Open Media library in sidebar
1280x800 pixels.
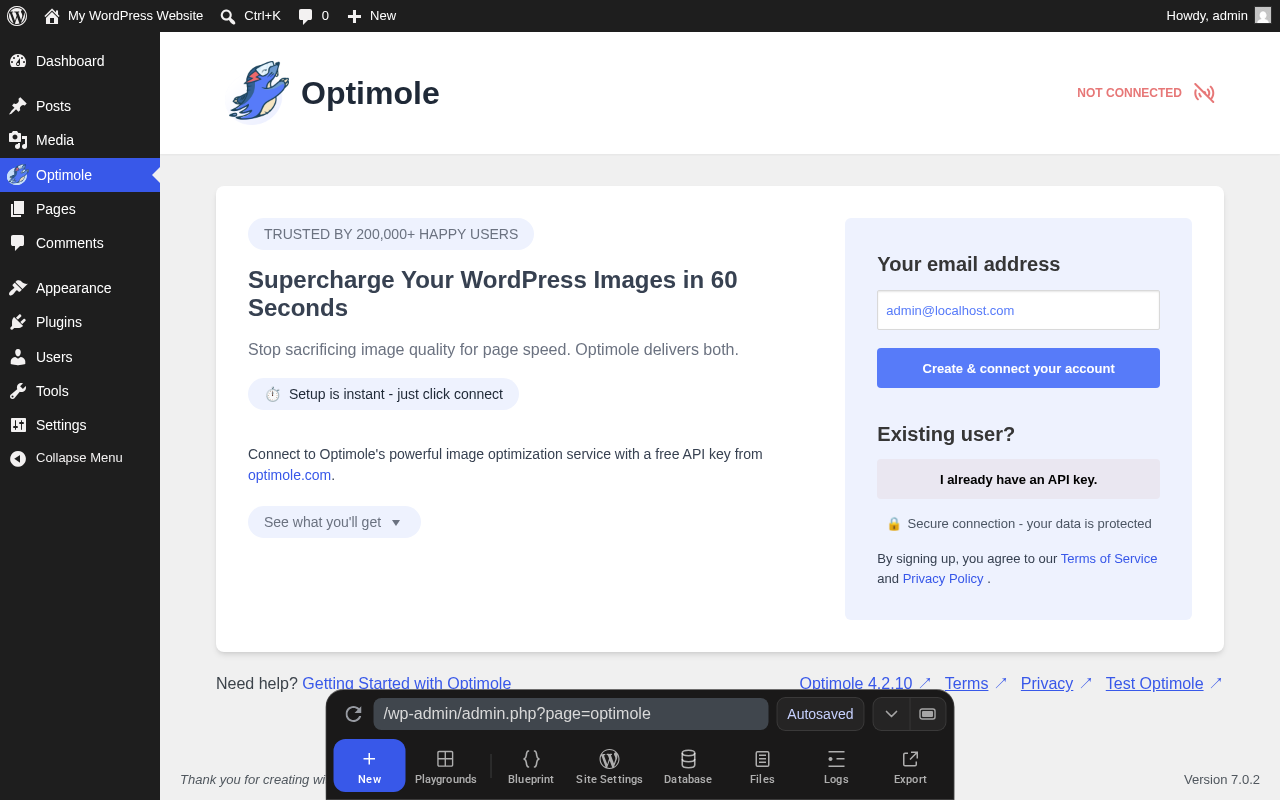80,140
